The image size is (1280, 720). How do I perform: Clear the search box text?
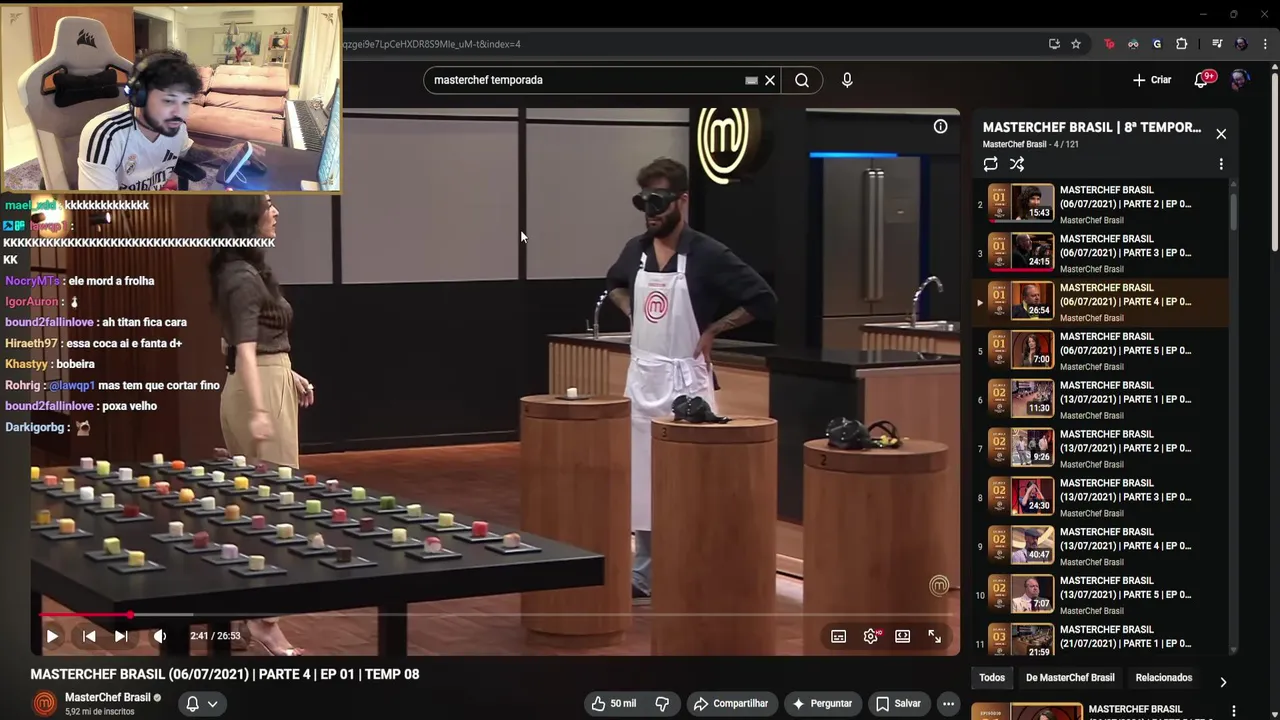pyautogui.click(x=770, y=80)
